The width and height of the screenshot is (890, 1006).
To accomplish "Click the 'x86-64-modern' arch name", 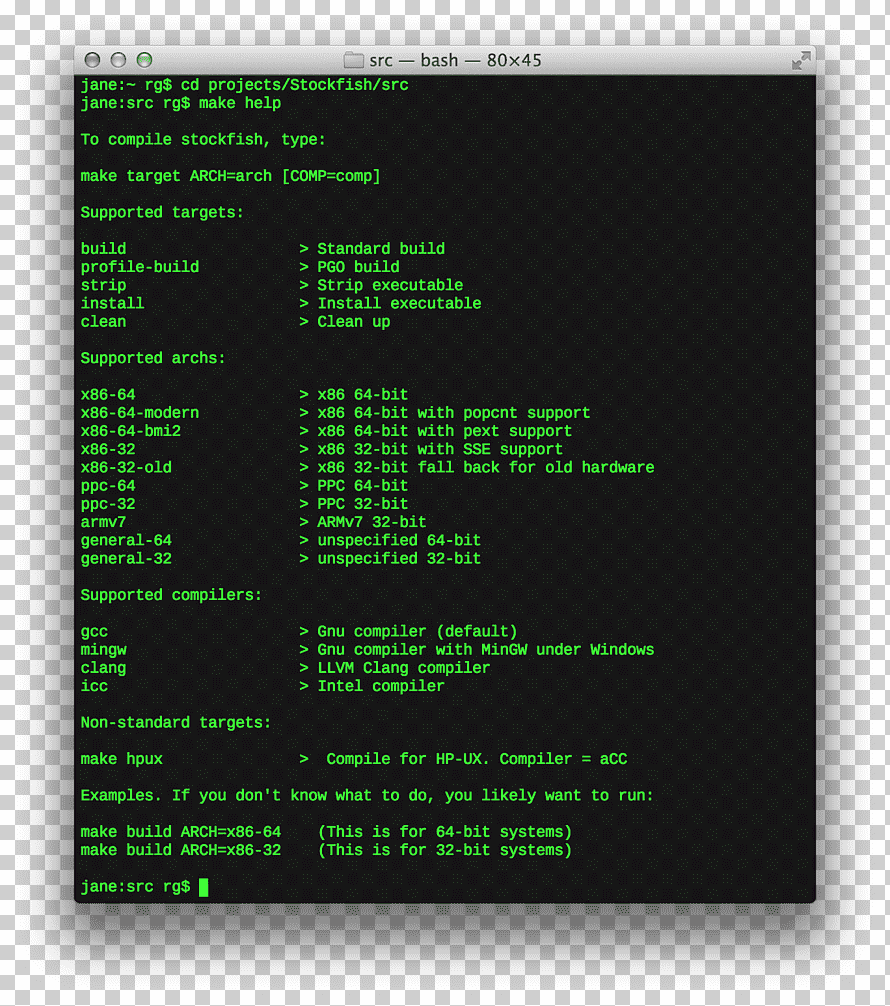I will point(139,413).
